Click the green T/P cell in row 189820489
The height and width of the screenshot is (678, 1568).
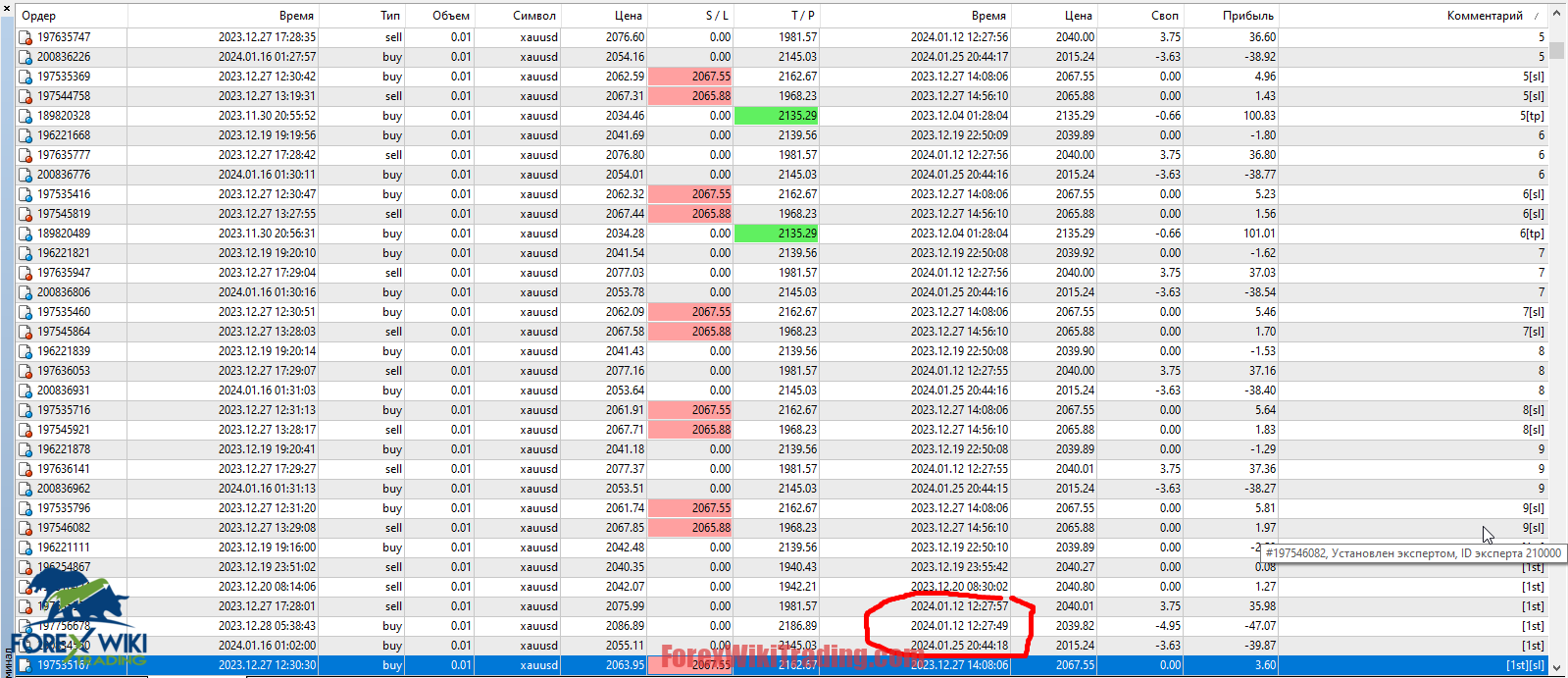777,234
